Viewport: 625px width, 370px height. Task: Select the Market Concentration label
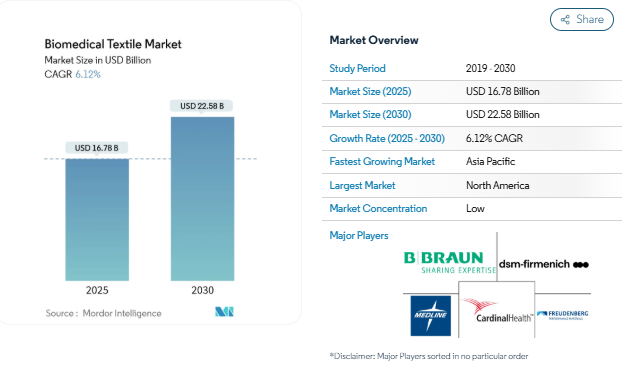click(378, 209)
